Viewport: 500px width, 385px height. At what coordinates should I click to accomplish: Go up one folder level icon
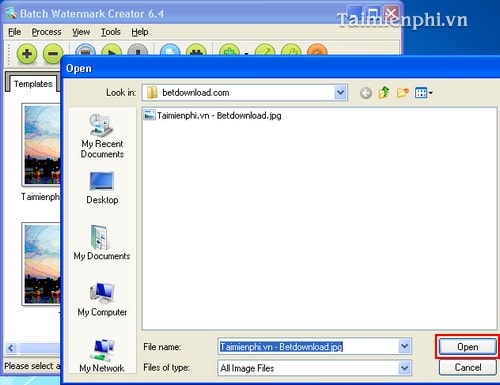pos(384,92)
